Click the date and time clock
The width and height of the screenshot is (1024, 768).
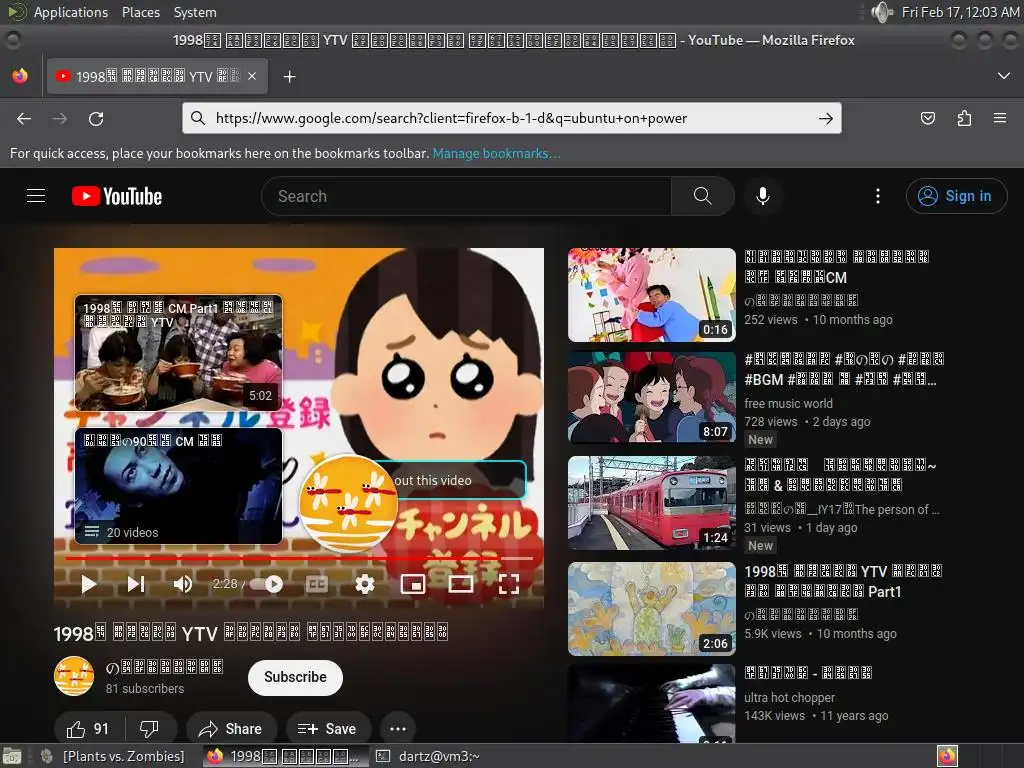(960, 12)
